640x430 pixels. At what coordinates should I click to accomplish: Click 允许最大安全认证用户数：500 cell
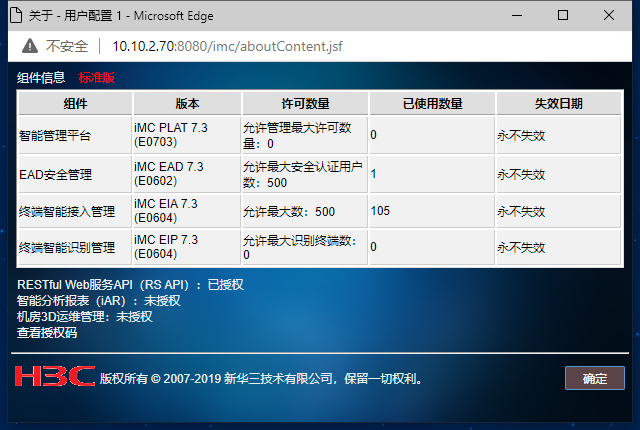click(x=305, y=174)
